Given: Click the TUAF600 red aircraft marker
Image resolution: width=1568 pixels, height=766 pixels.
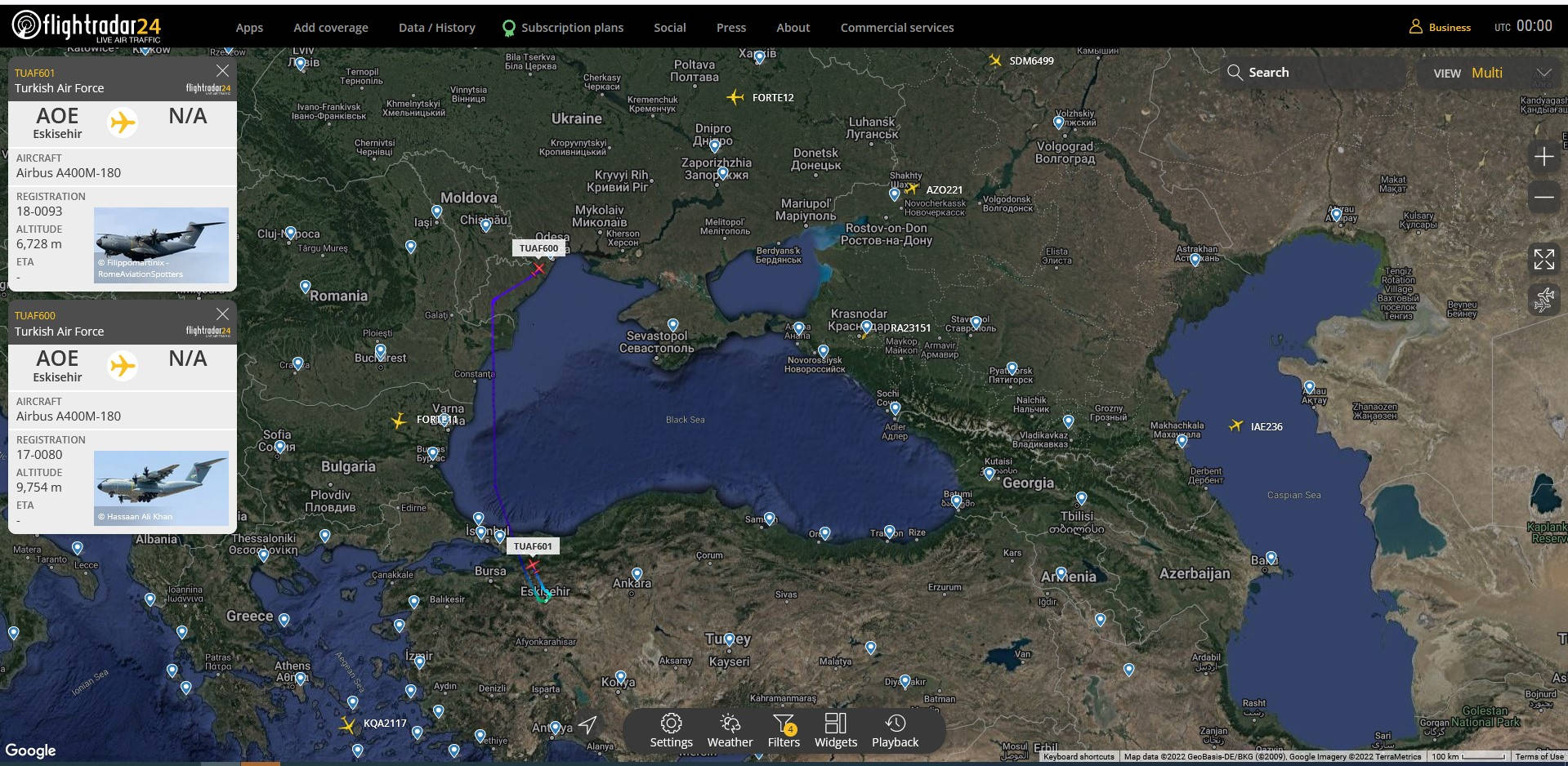Looking at the screenshot, I should 538,269.
